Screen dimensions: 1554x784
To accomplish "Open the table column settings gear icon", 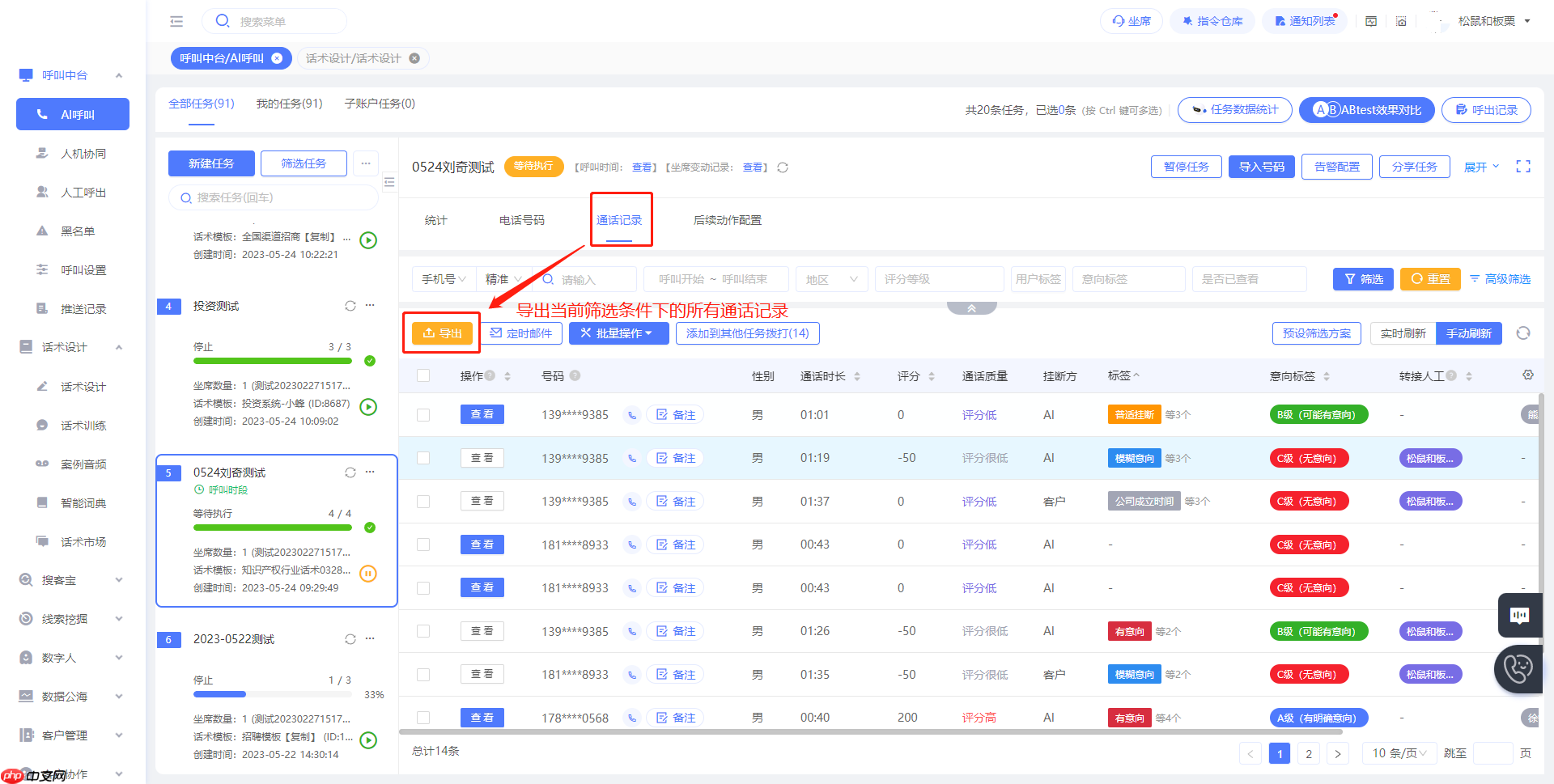I will point(1528,375).
